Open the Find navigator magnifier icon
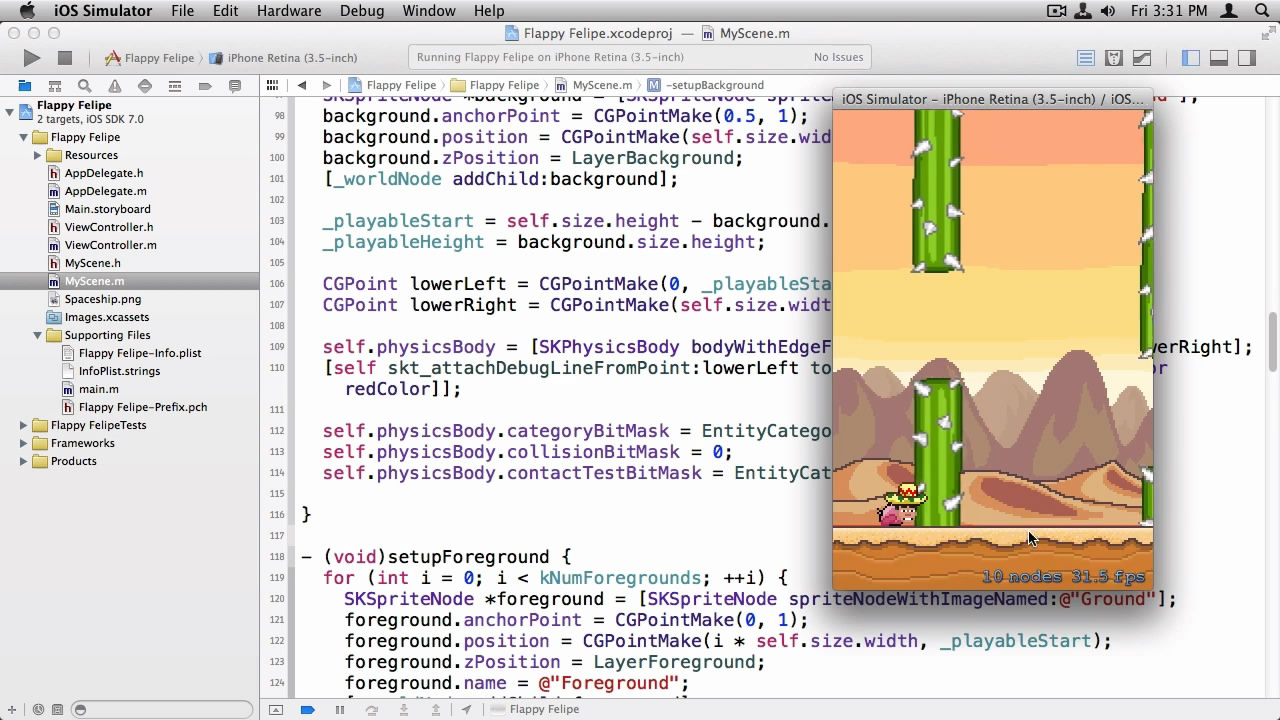Screen dimensions: 1280x720 [x=85, y=86]
